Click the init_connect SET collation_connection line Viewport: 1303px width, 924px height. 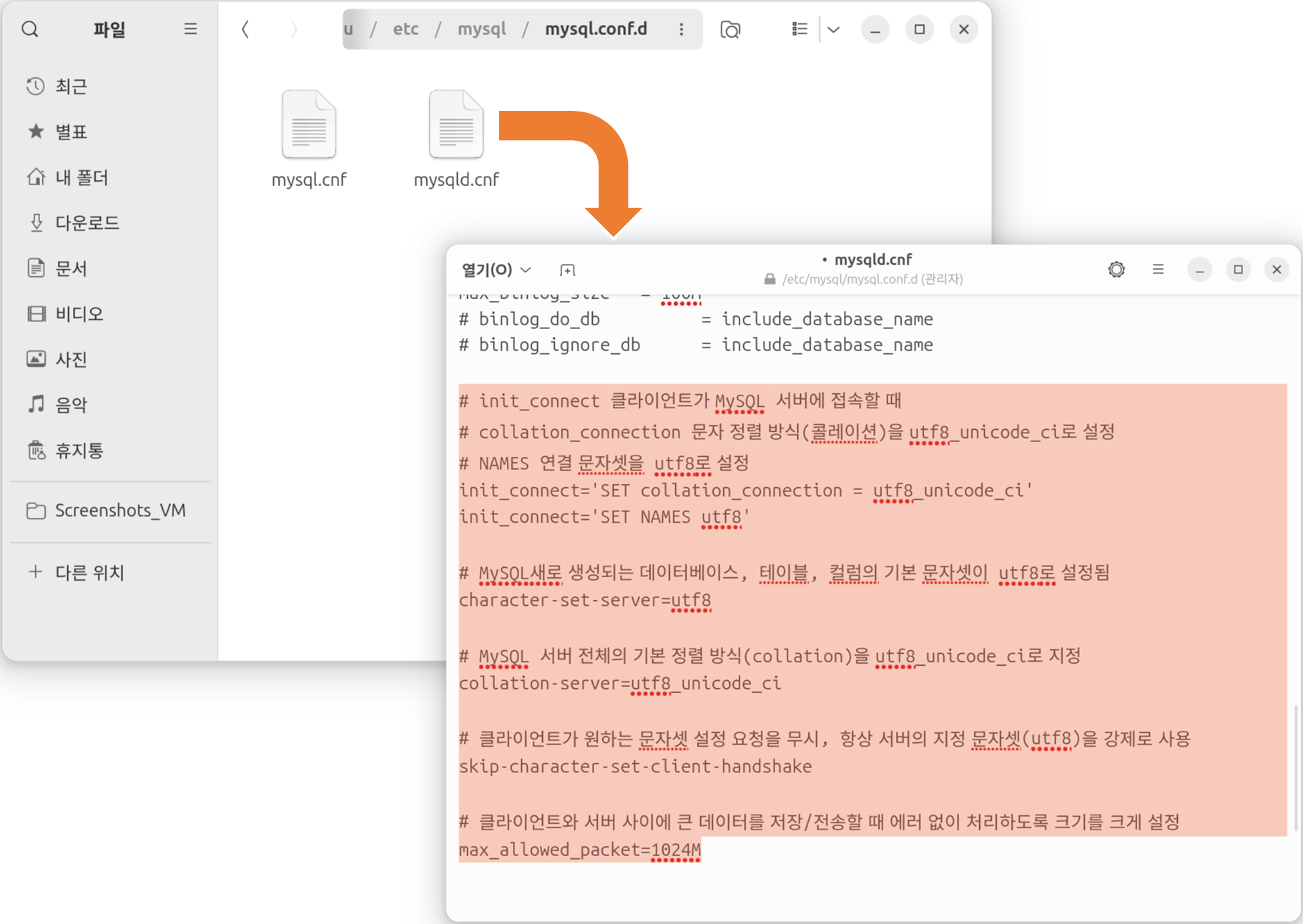tap(746, 491)
